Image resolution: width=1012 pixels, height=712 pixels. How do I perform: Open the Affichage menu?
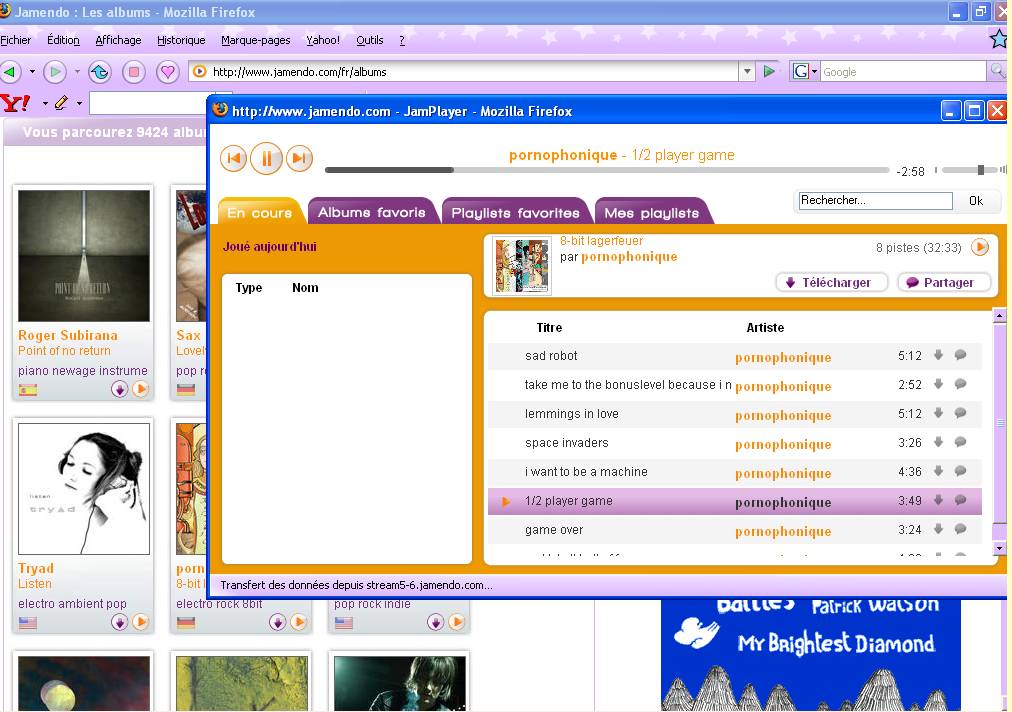pos(118,40)
